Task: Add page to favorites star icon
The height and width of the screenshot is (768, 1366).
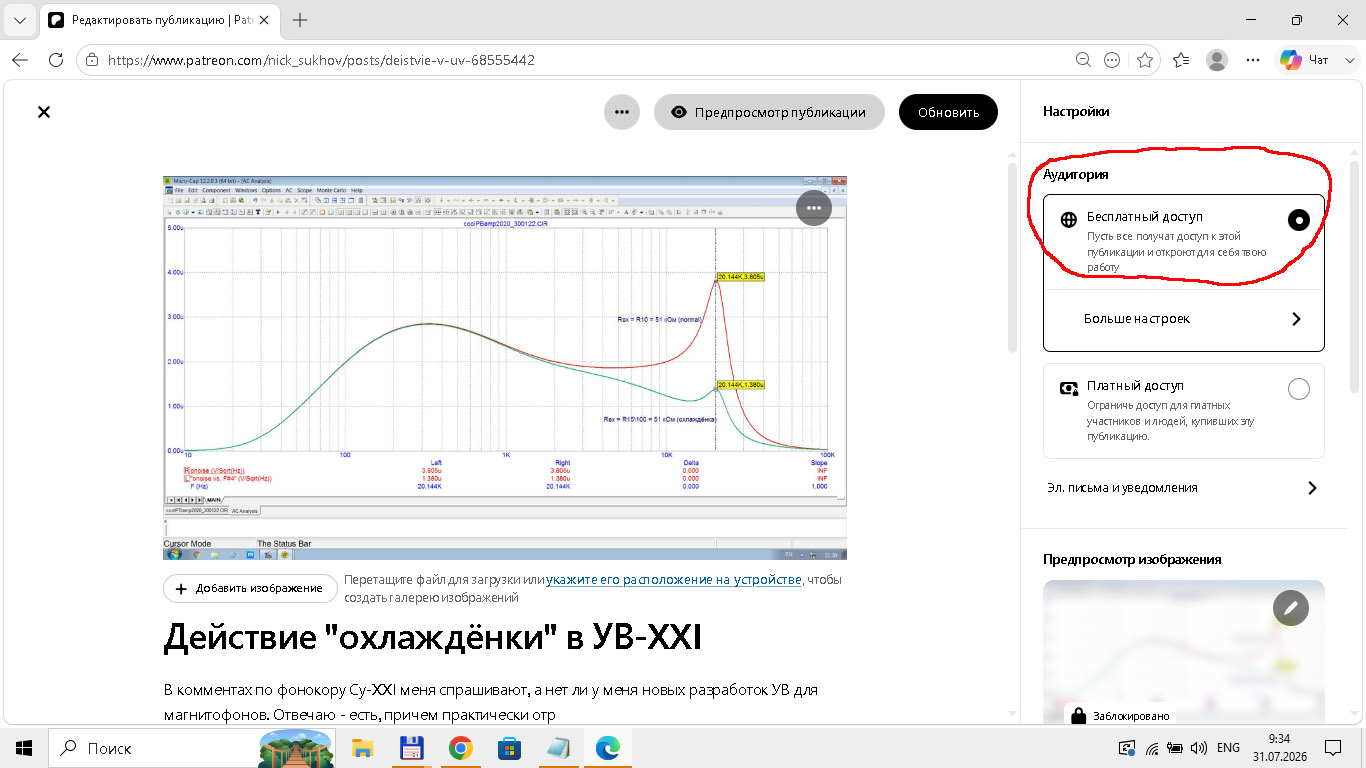Action: click(x=1145, y=60)
